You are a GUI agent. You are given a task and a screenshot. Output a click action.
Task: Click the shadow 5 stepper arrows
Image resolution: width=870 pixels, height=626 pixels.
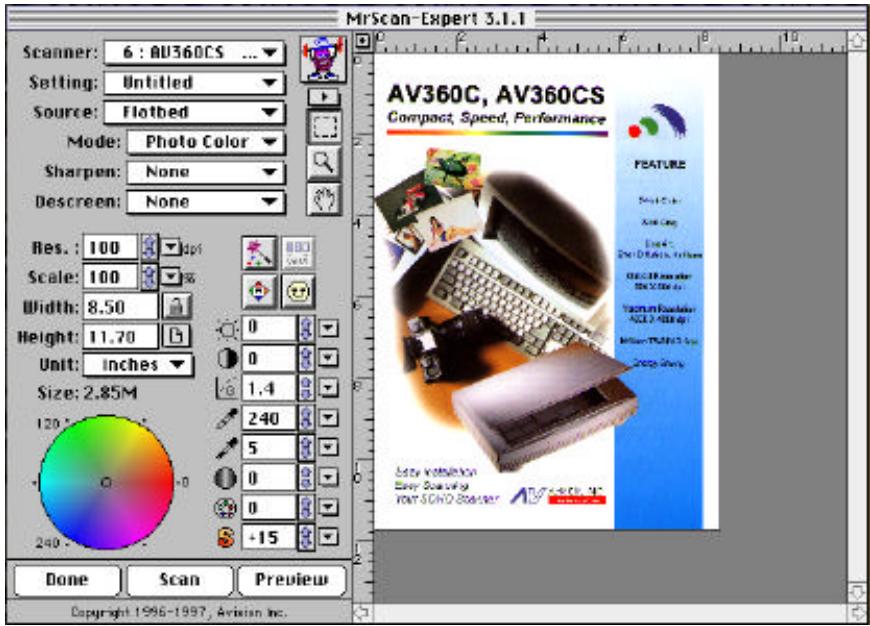(x=306, y=448)
